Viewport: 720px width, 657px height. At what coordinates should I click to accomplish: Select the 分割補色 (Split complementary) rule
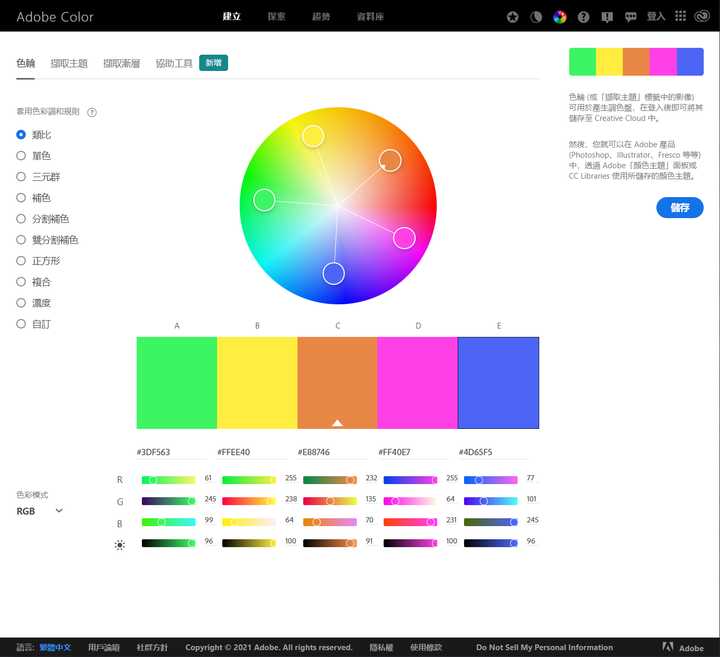(43, 219)
